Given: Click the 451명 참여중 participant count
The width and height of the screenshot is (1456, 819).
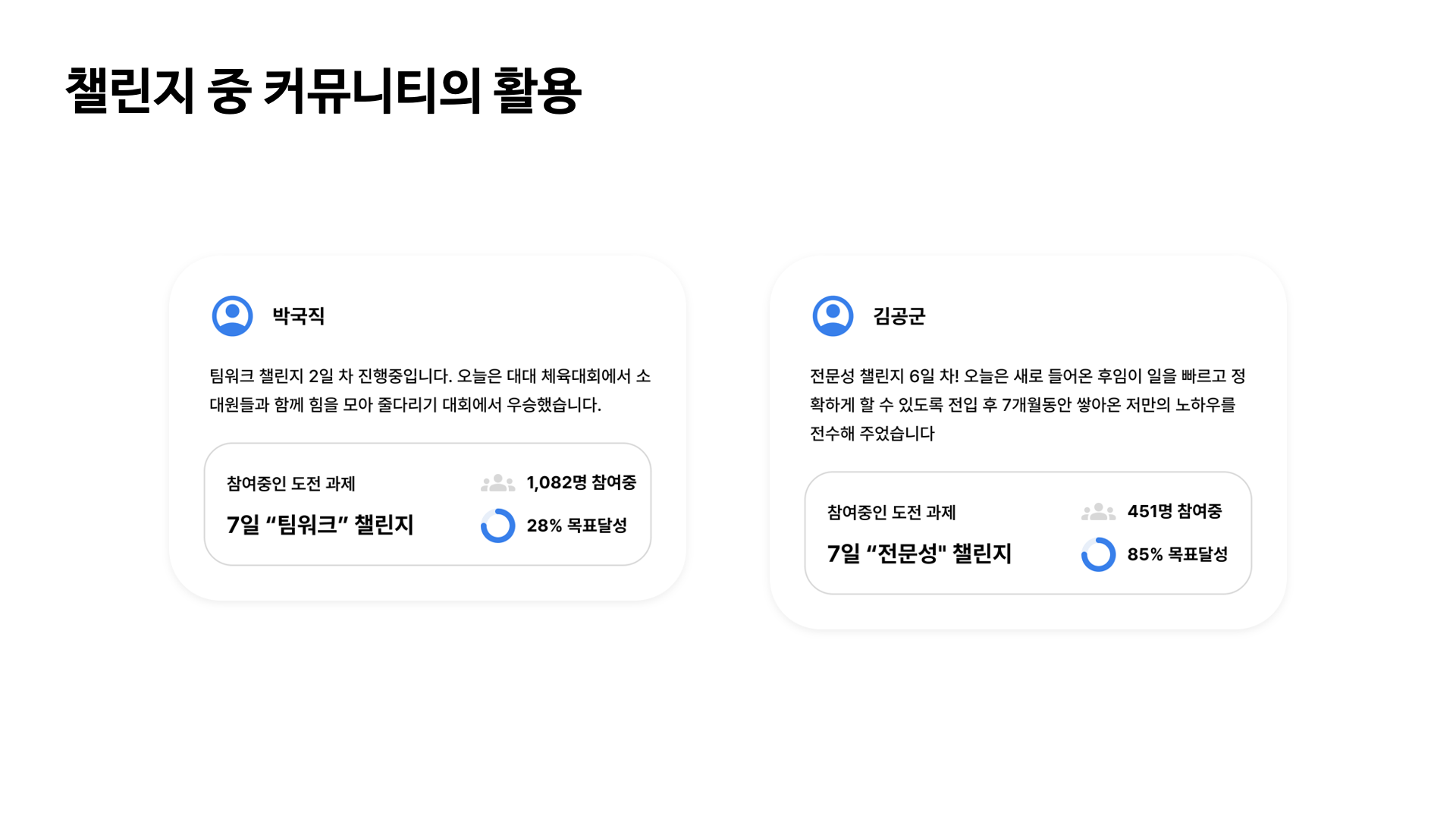Looking at the screenshot, I should pyautogui.click(x=1175, y=512).
